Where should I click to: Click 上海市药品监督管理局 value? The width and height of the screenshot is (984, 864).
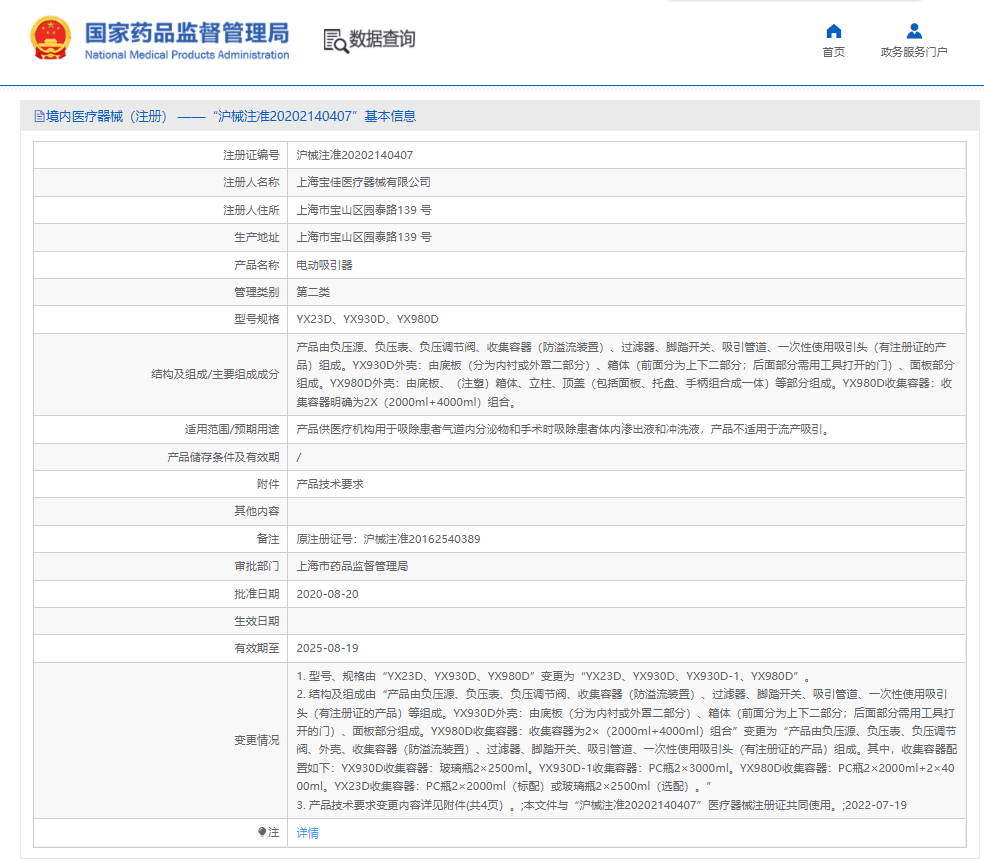coord(352,566)
